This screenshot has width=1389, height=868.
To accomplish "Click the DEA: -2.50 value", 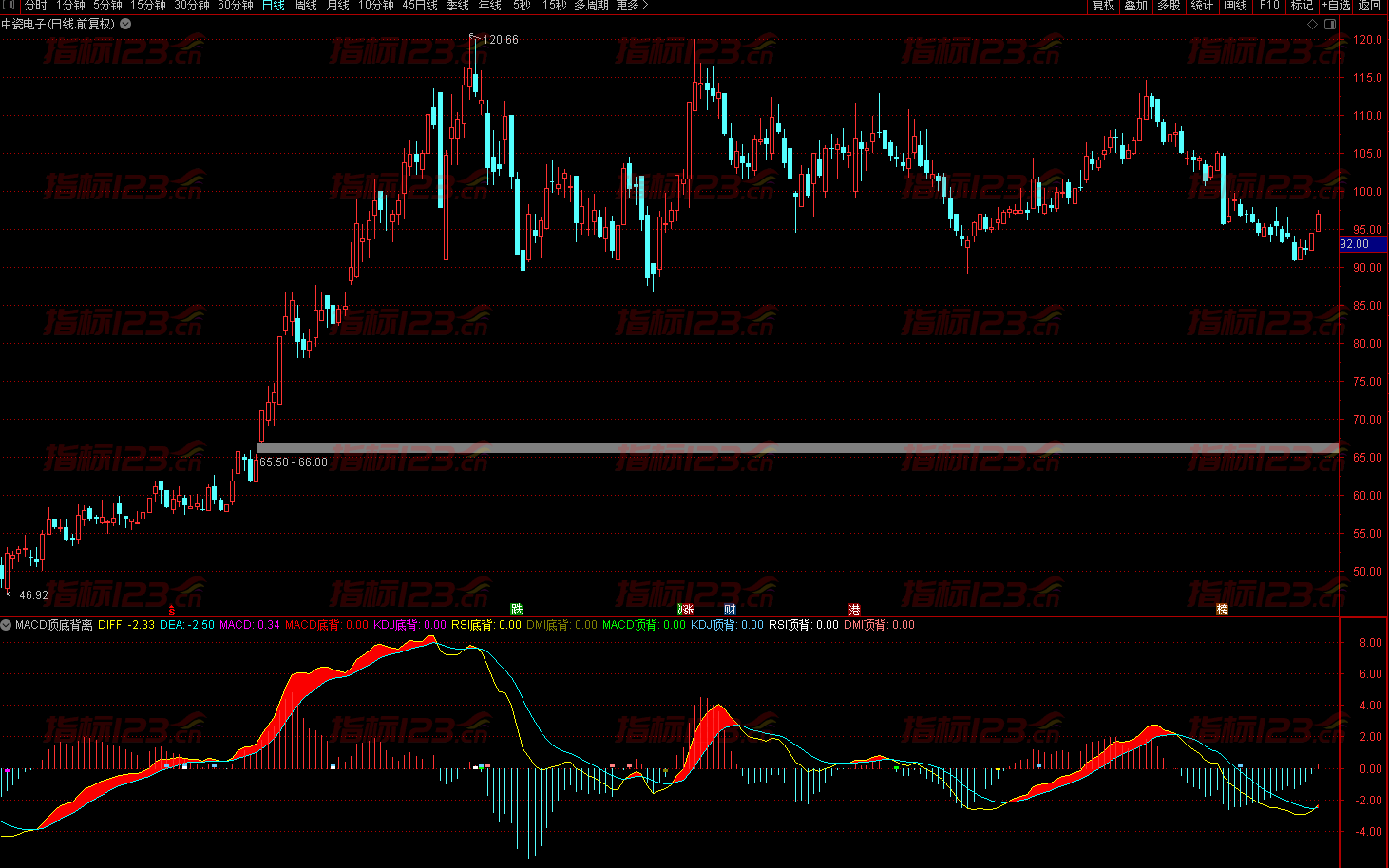I will point(187,625).
